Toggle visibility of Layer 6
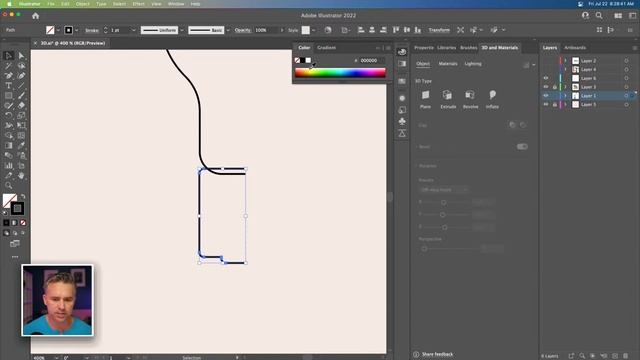This screenshot has height=360, width=640. pyautogui.click(x=546, y=78)
